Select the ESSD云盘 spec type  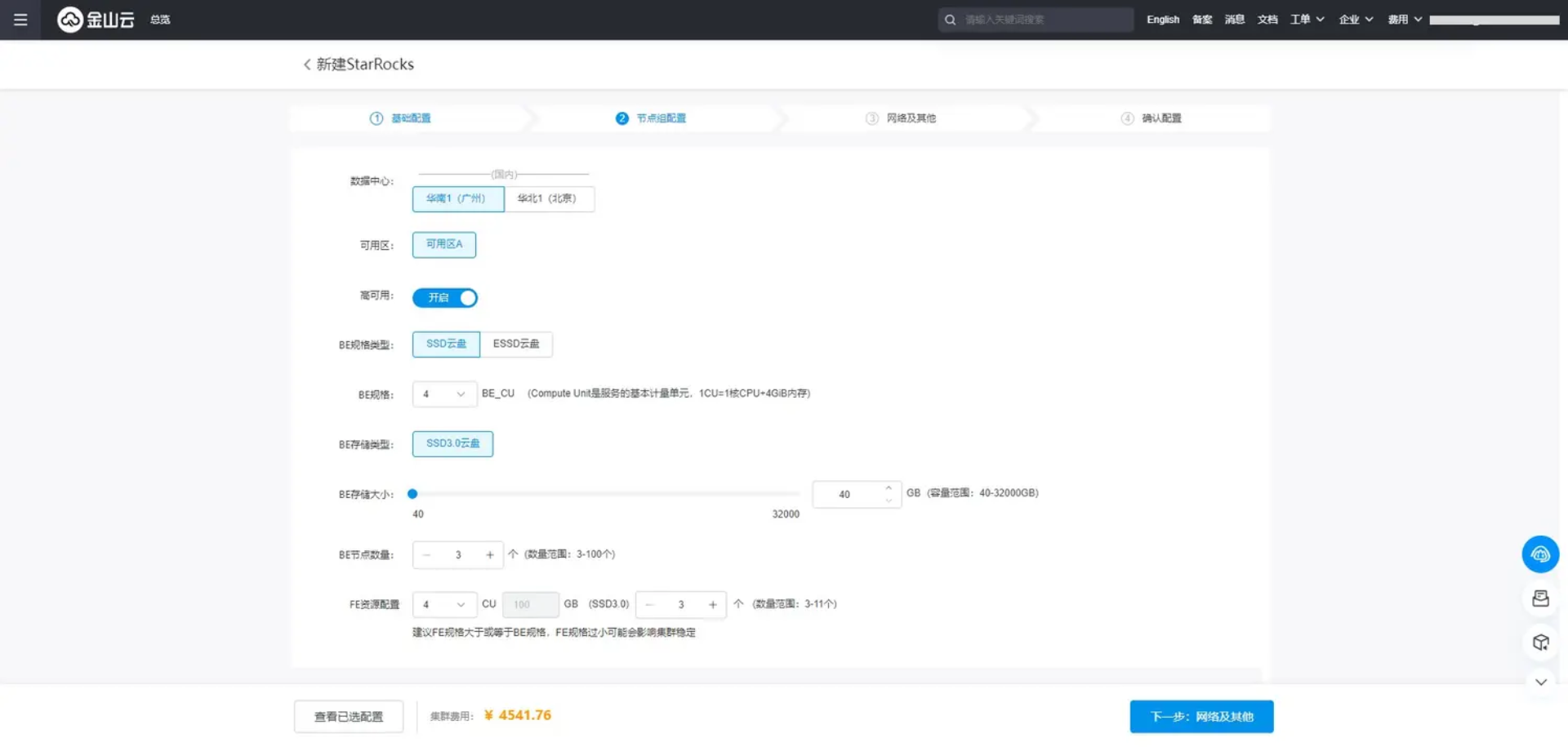(516, 345)
